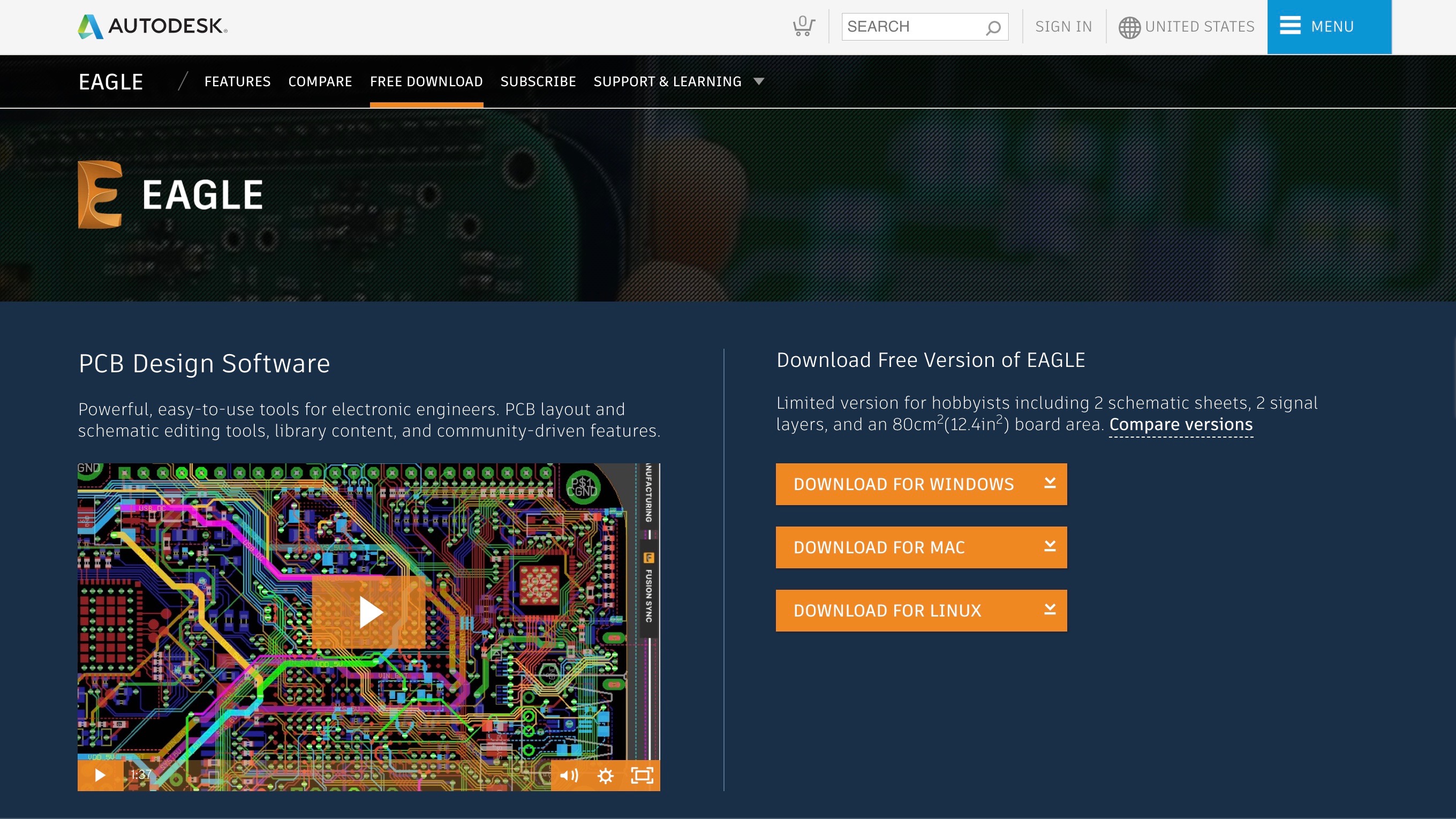
Task: Mute the video volume
Action: [569, 776]
